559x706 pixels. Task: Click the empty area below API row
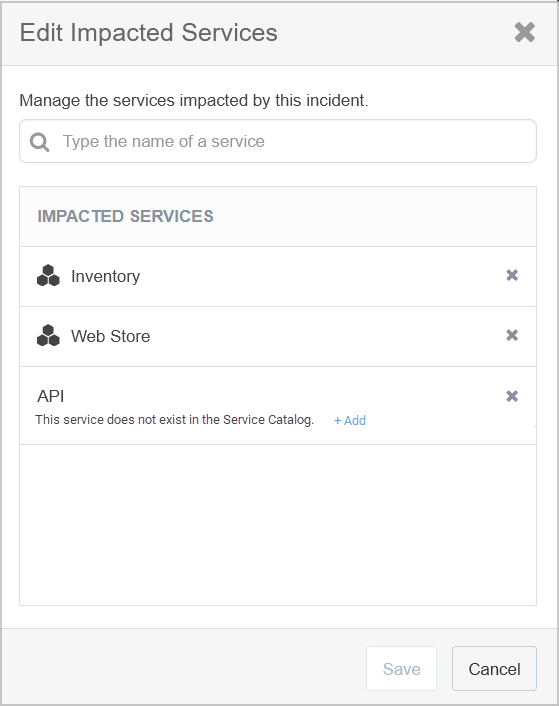[278, 525]
